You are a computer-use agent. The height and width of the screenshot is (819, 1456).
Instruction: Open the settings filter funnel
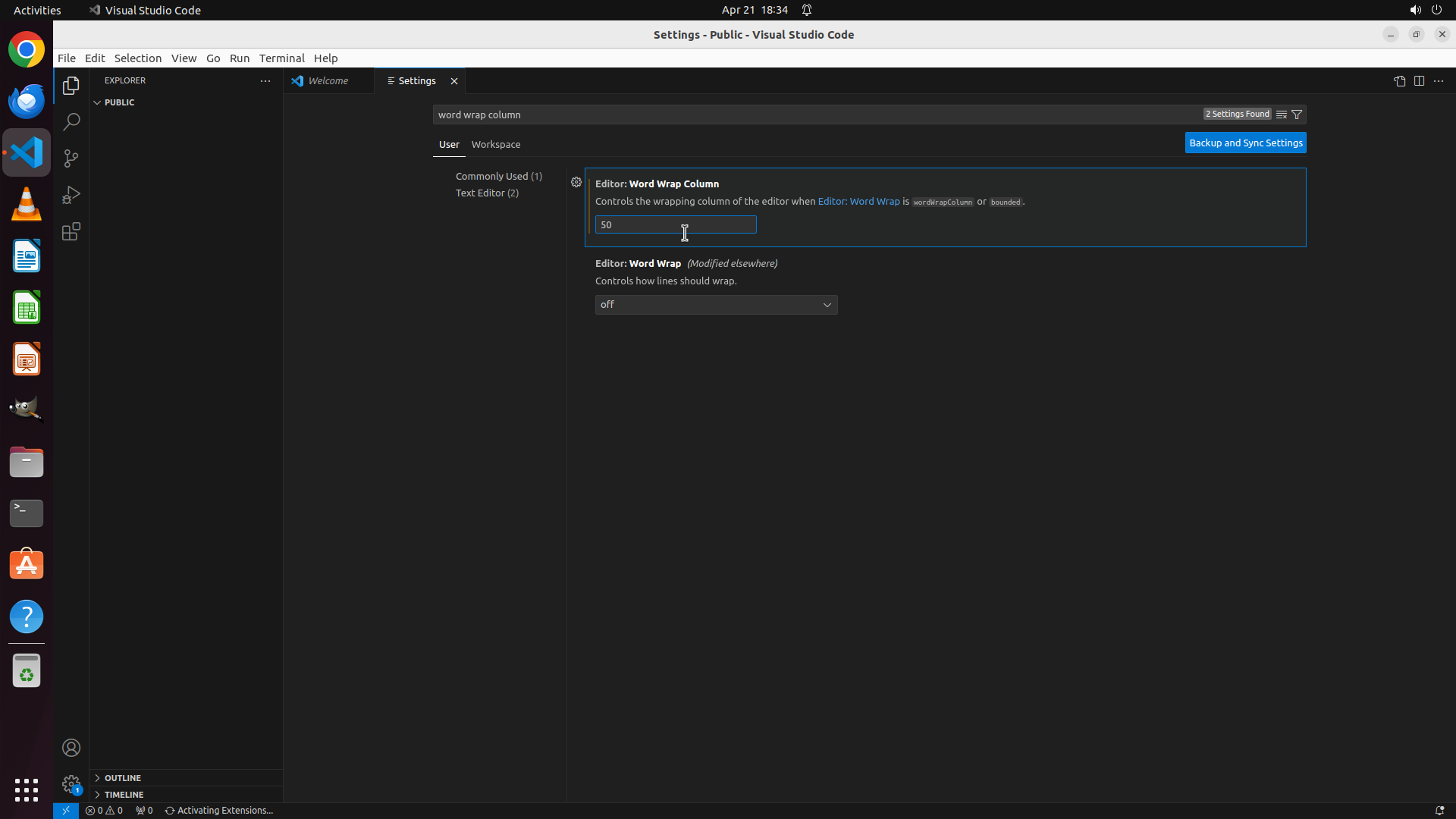point(1297,115)
